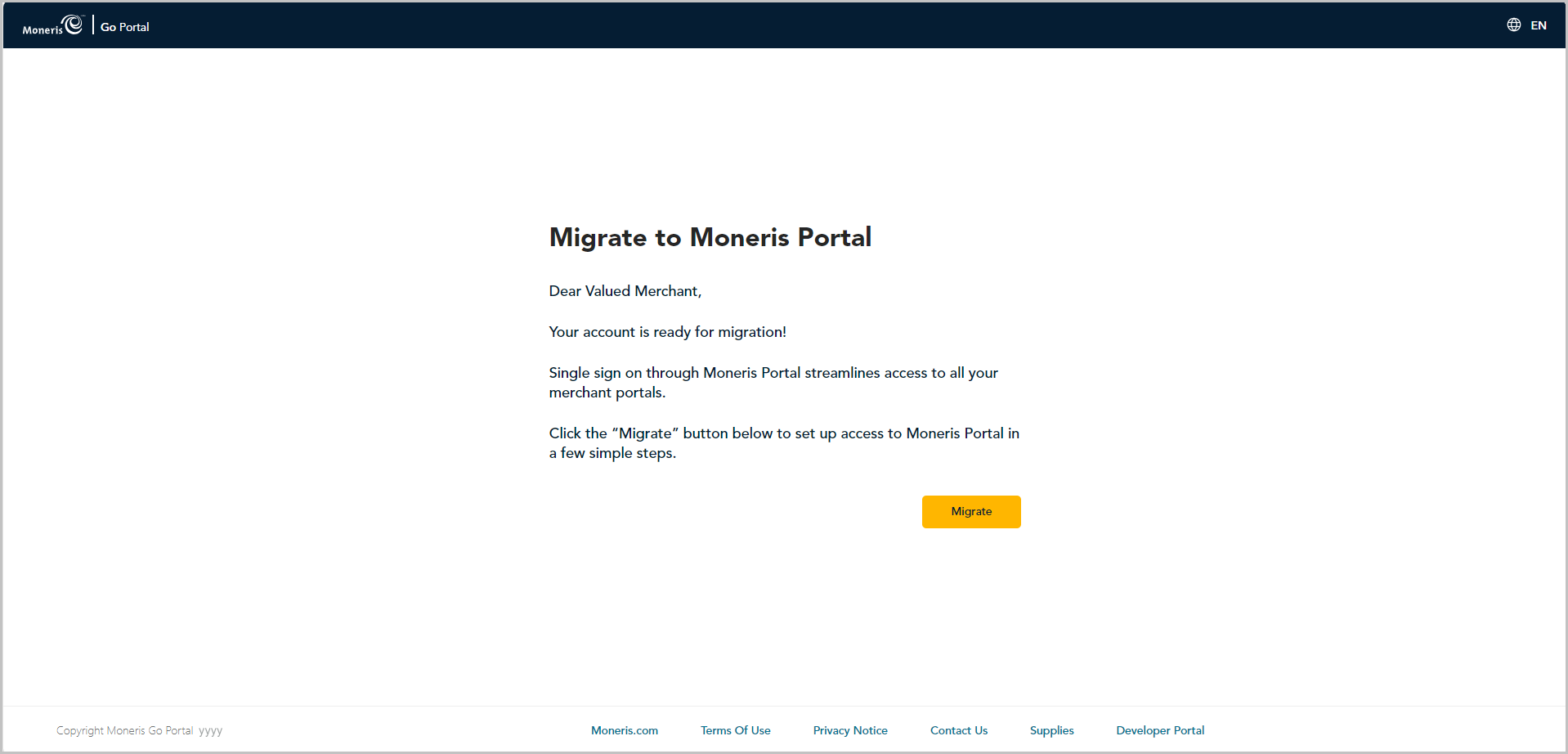The height and width of the screenshot is (754, 1568).
Task: Click "Your account is ready for migration!" text
Action: (x=668, y=332)
